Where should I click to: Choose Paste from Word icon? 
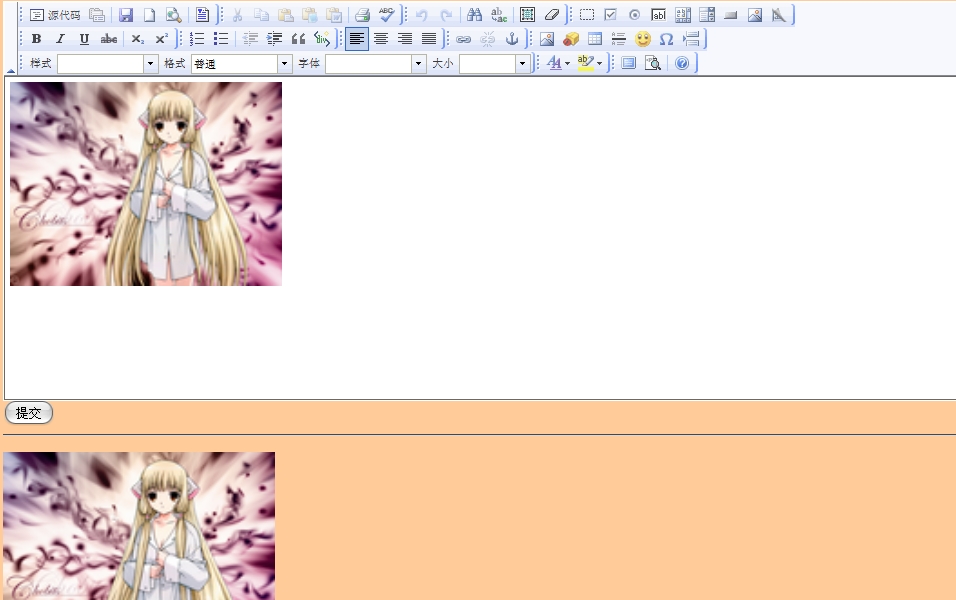coord(334,15)
